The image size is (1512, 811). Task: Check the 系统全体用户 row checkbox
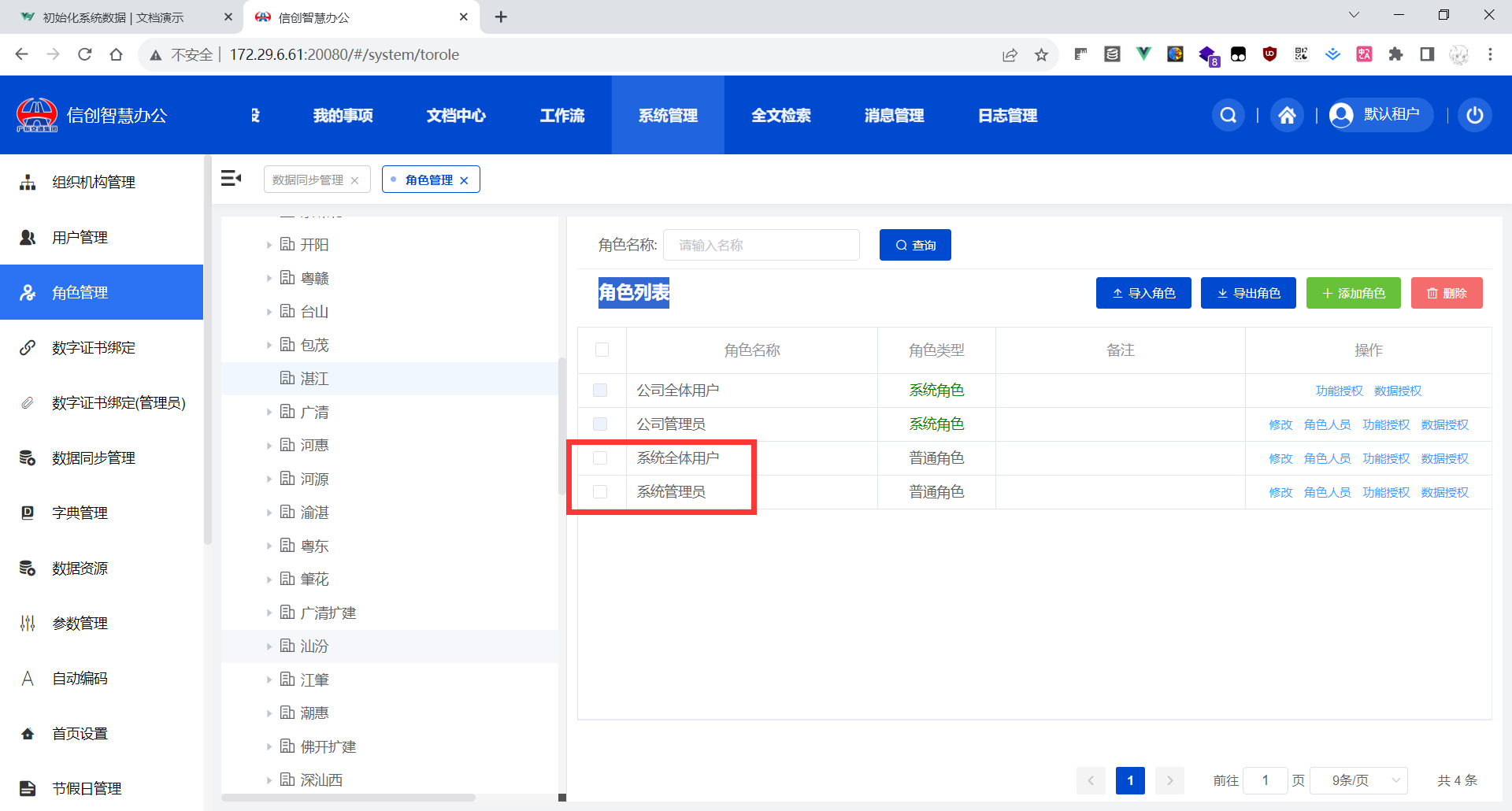pos(600,458)
